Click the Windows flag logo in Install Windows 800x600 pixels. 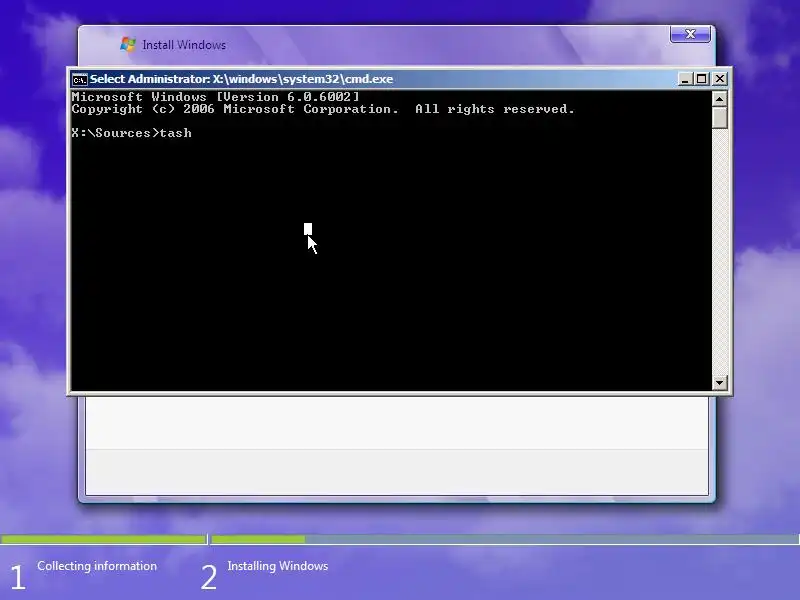(x=128, y=44)
